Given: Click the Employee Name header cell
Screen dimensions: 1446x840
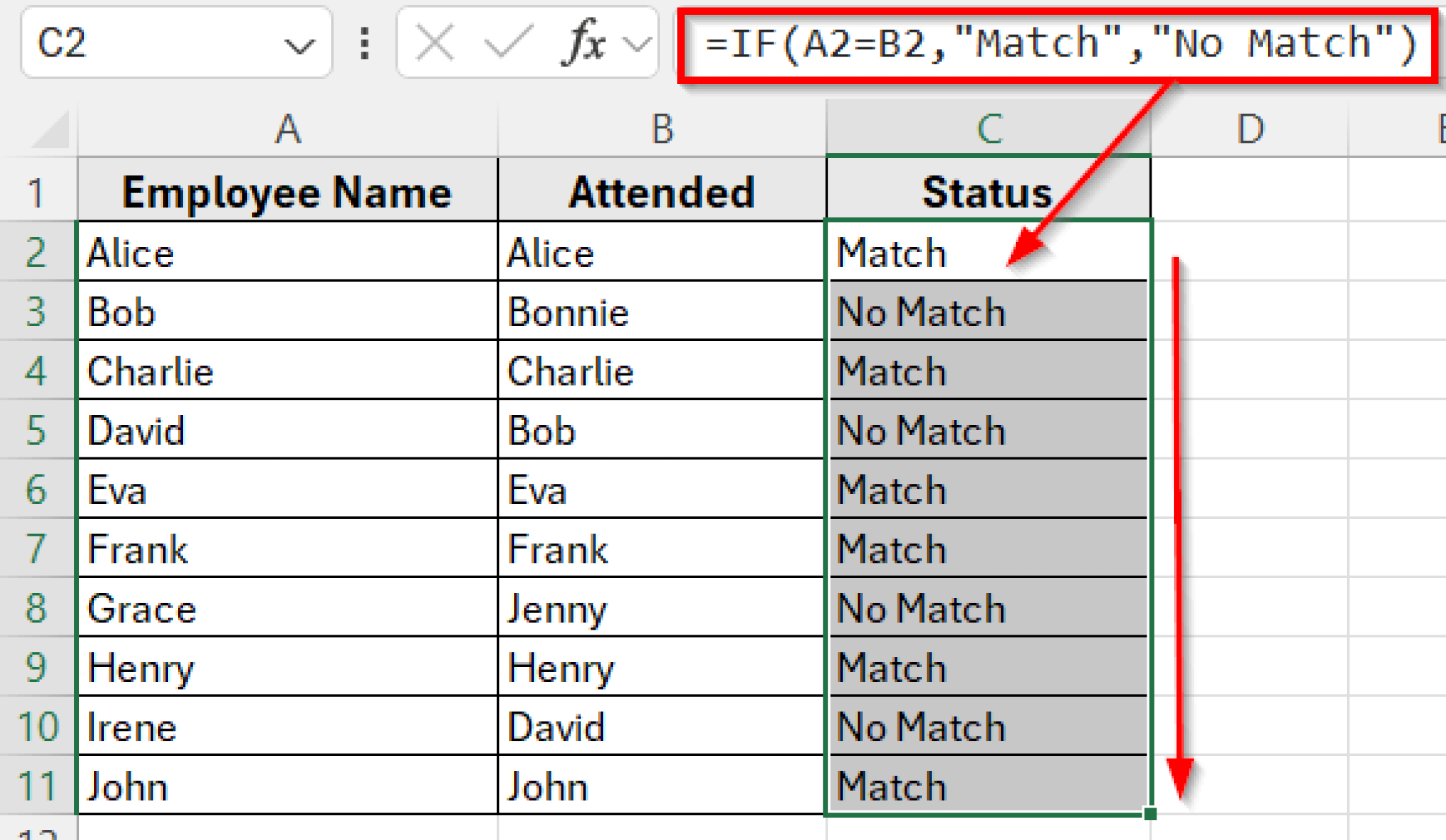Looking at the screenshot, I should point(286,191).
